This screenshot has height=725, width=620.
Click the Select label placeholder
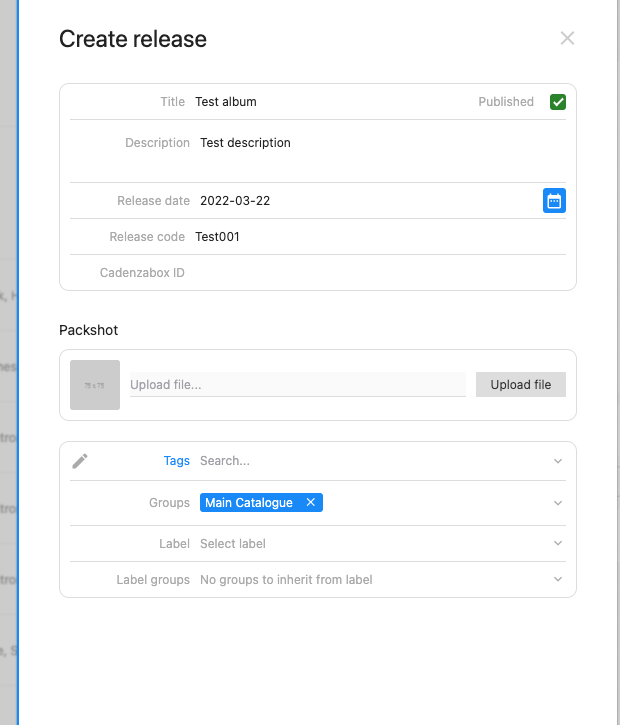pos(233,543)
